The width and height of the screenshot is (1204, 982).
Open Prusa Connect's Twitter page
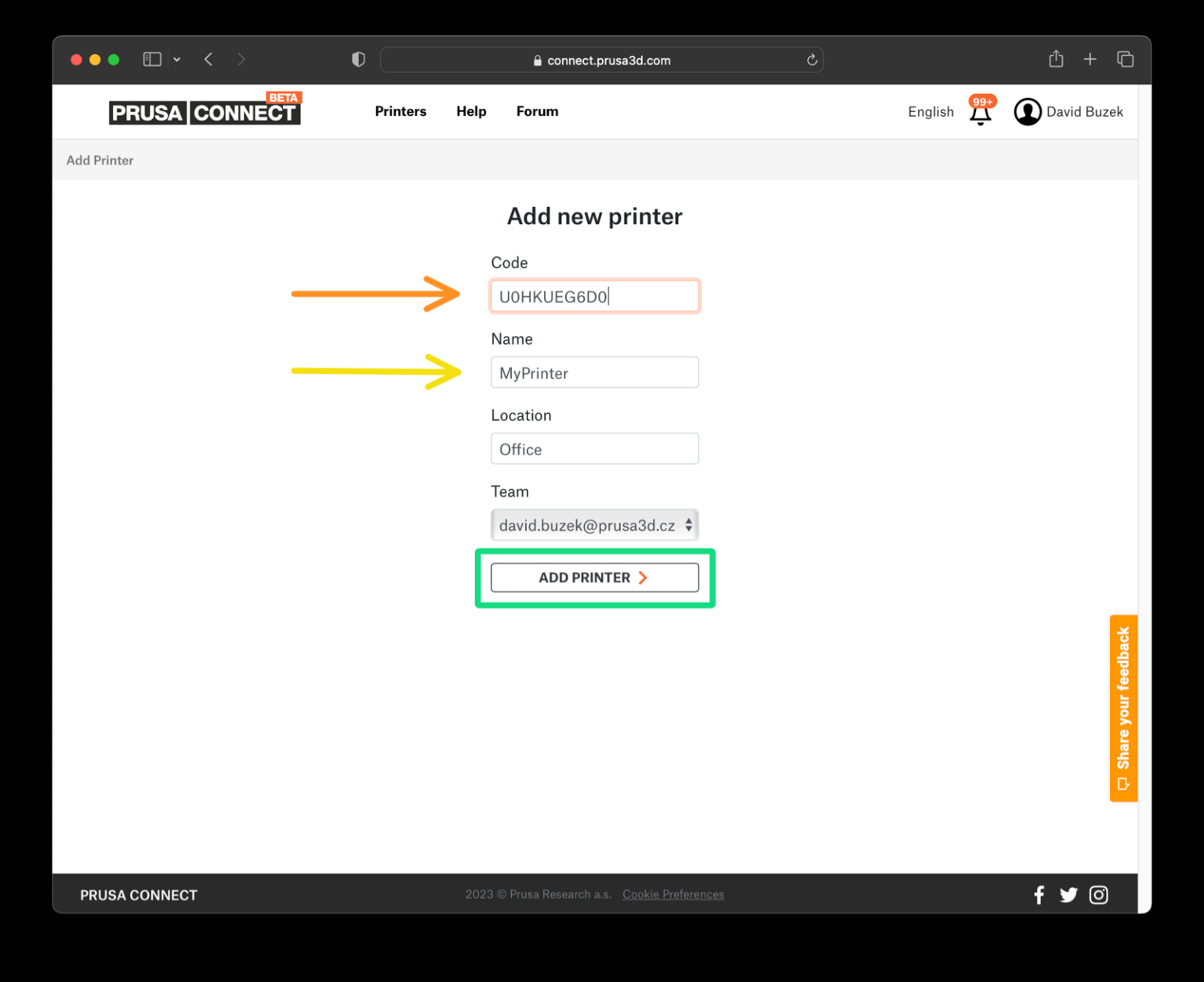(x=1068, y=894)
